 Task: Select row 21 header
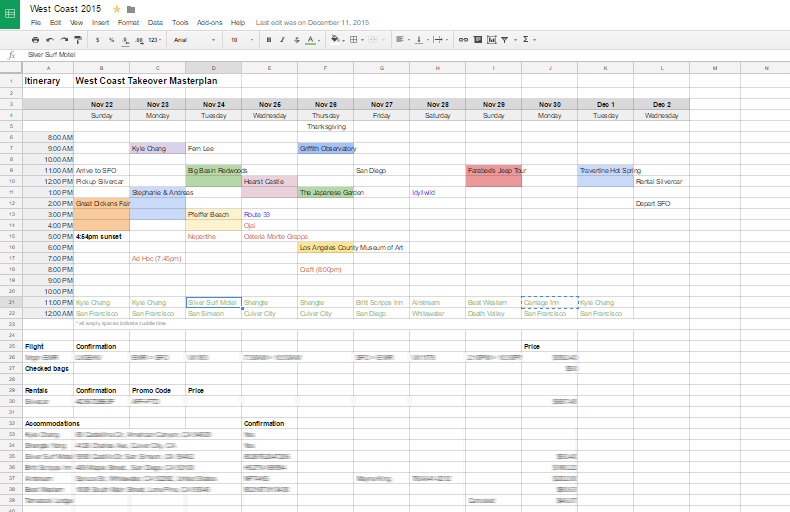[x=11, y=302]
